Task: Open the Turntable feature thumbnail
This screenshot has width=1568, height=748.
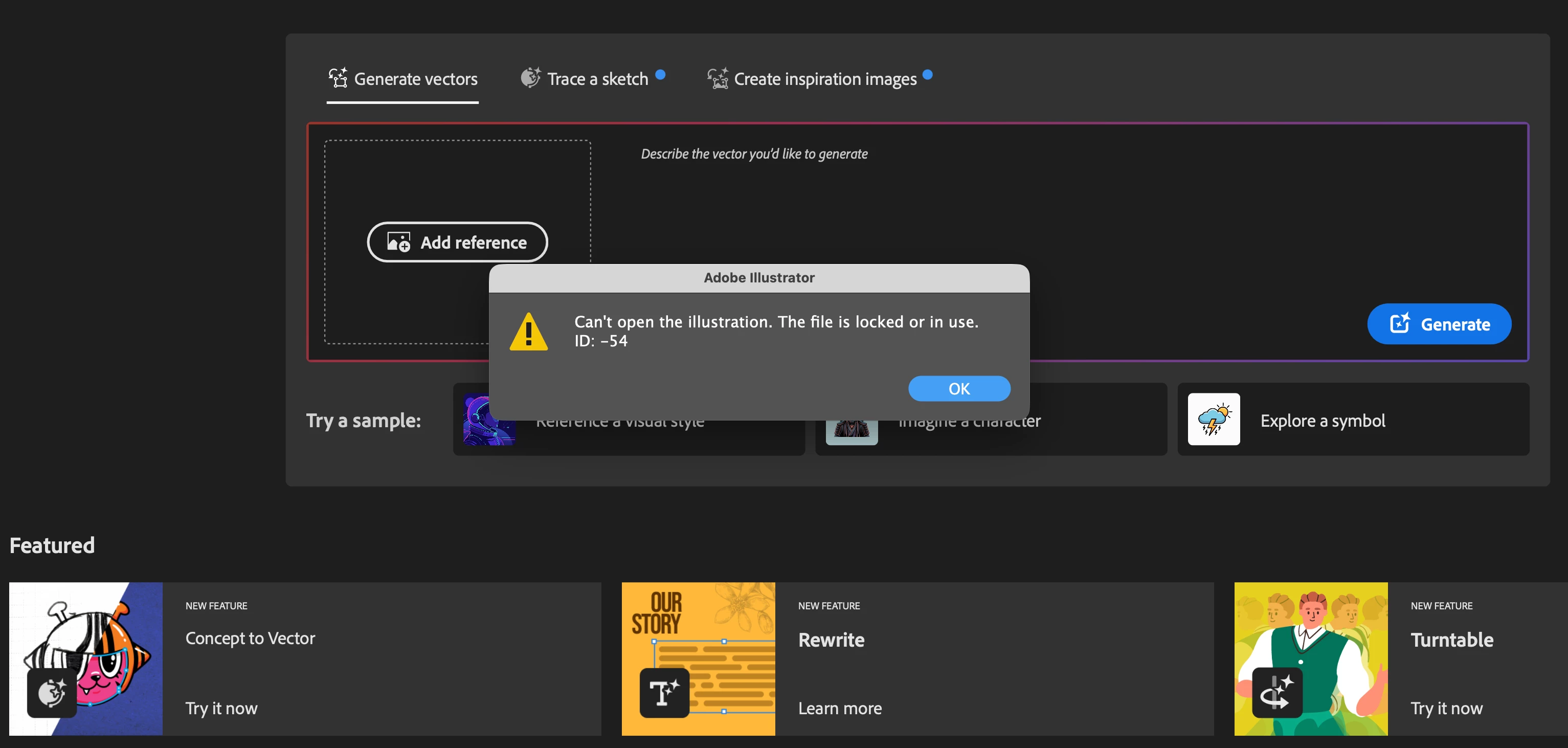Action: click(1311, 658)
